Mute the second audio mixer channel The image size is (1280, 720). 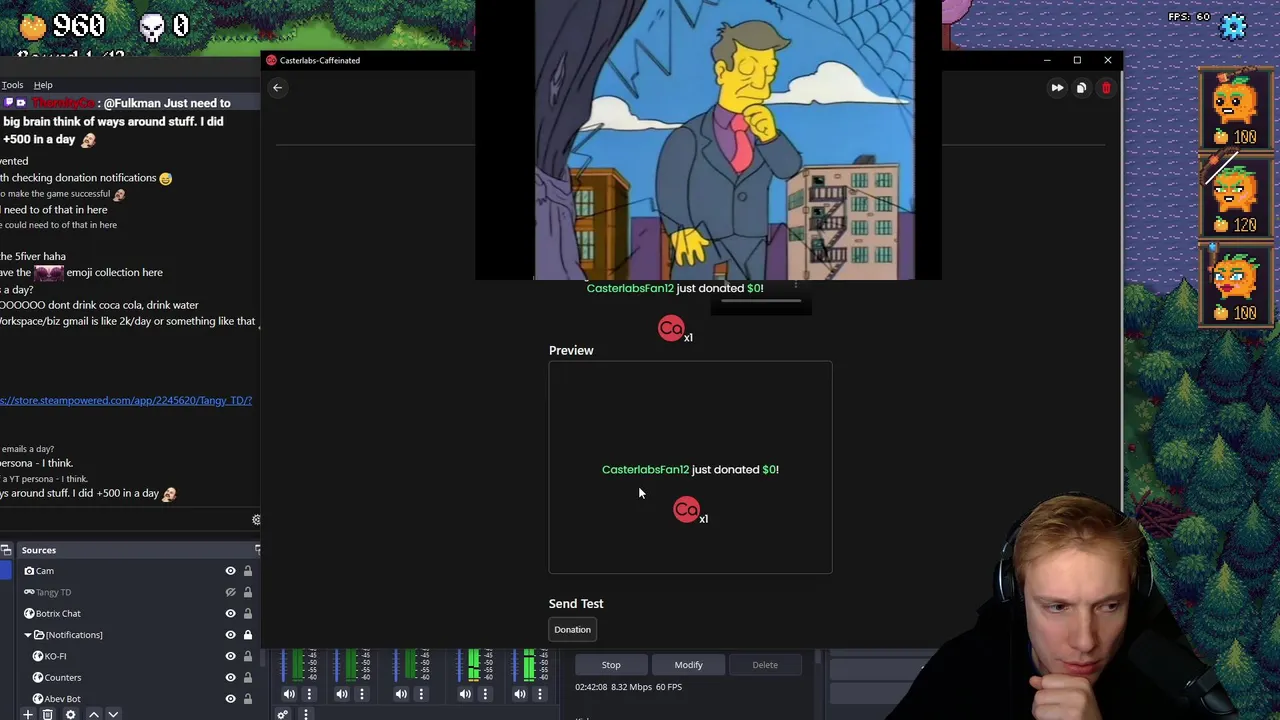[342, 694]
